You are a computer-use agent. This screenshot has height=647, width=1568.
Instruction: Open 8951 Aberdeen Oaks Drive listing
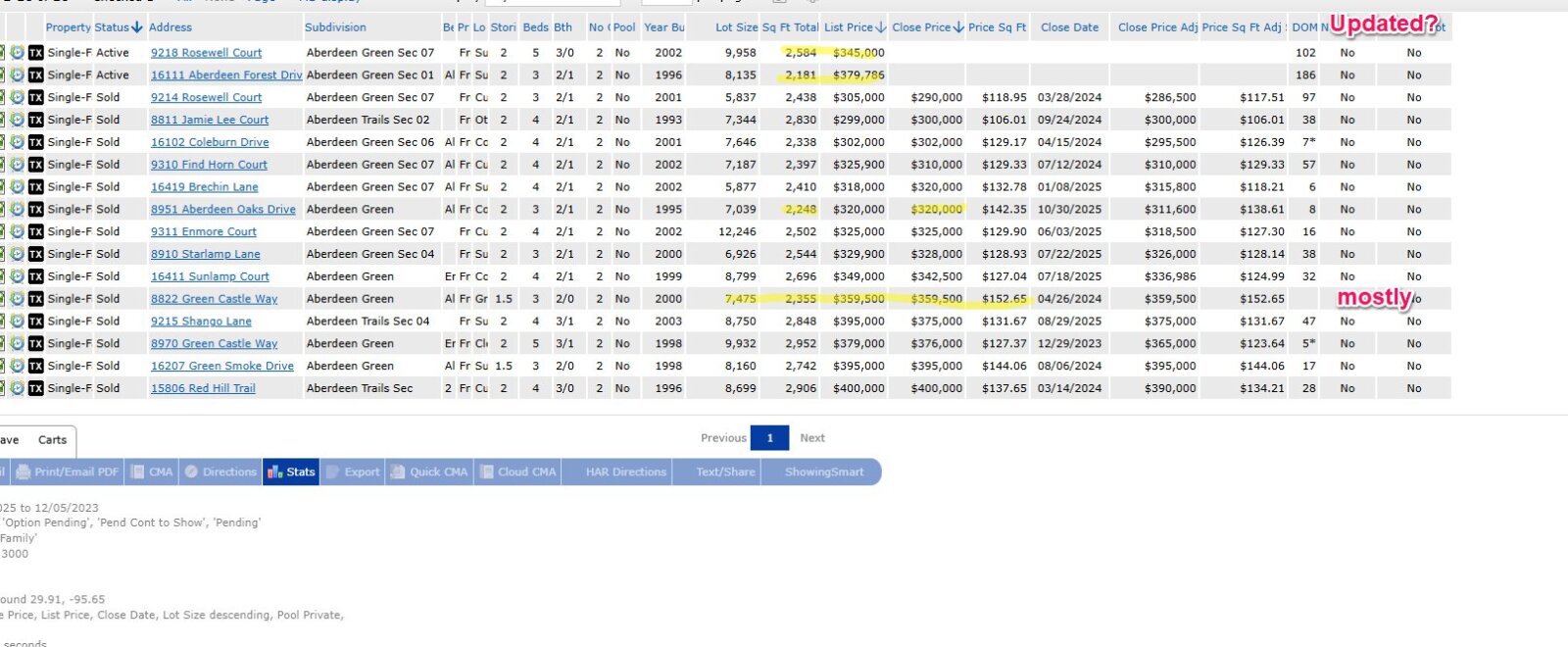(x=222, y=210)
